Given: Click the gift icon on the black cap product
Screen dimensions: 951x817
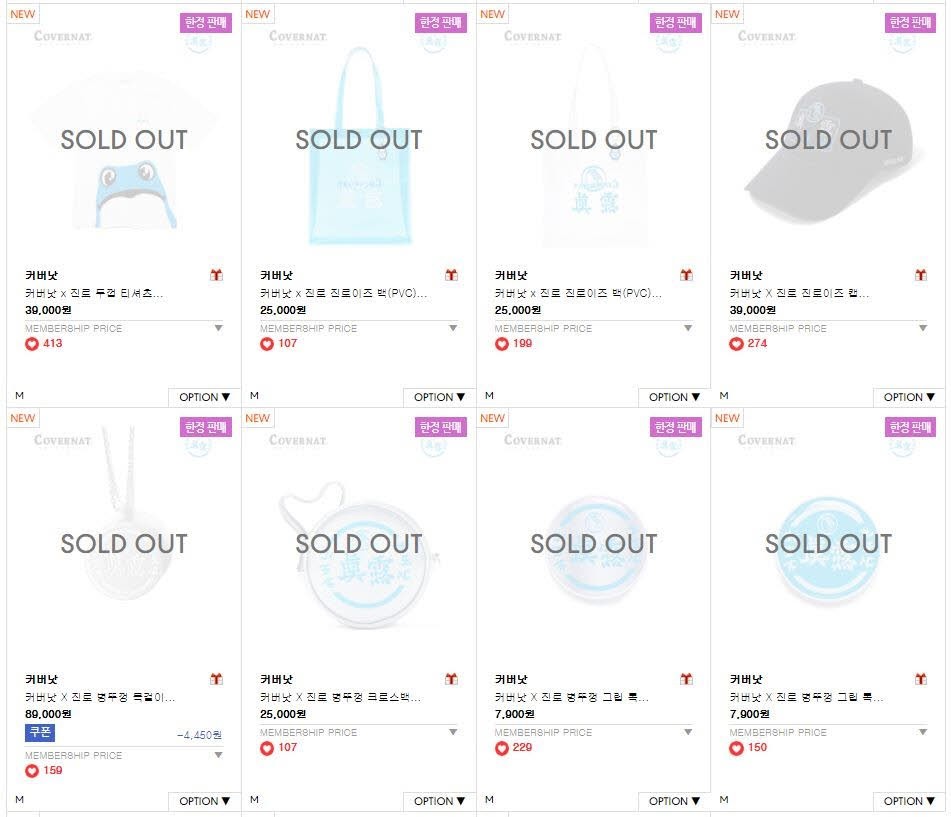Looking at the screenshot, I should (921, 275).
